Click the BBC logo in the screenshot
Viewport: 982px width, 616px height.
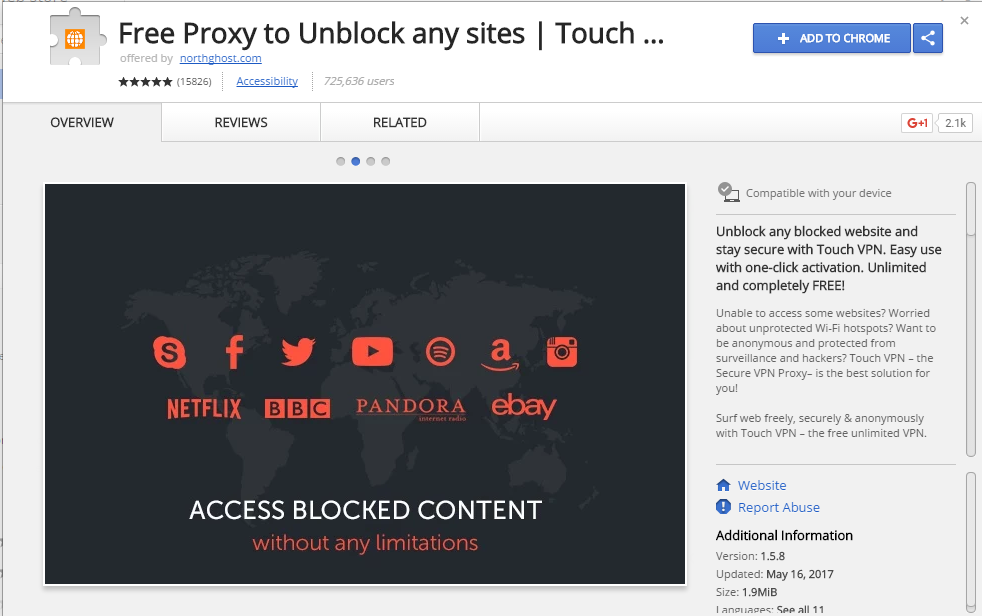[297, 409]
